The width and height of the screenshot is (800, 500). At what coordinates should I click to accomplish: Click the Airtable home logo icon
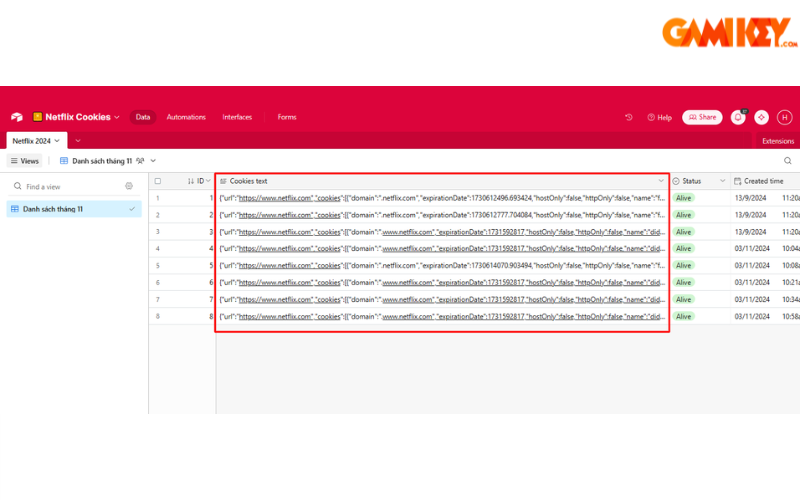17,117
